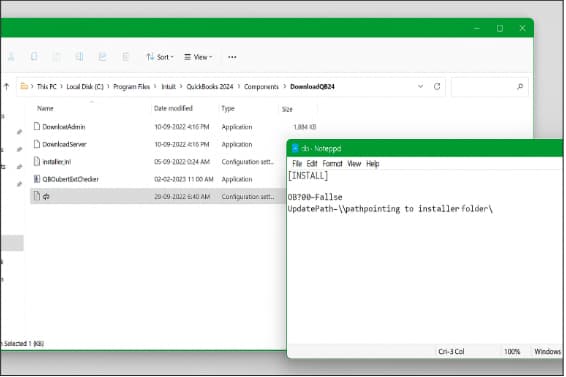Navigate to QuickBooks 2024 breadcrumb
Viewport: 566px width, 377px height.
click(210, 87)
